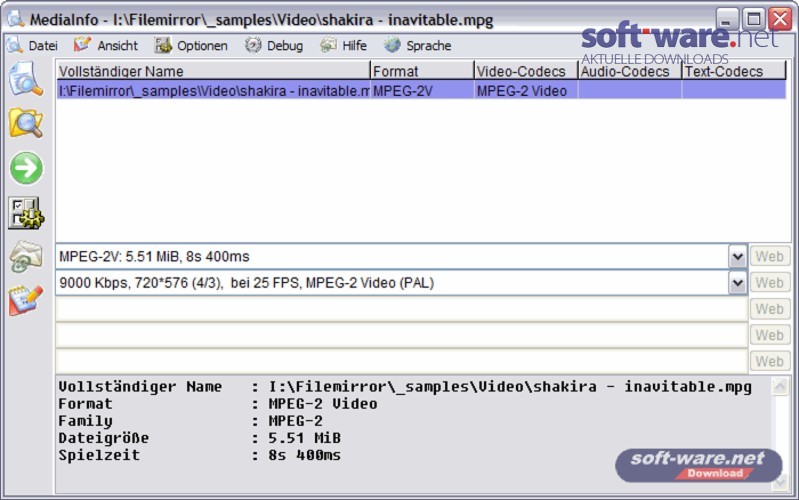Click the details pane scroll up arrow
The height and width of the screenshot is (500, 799).
coord(780,386)
